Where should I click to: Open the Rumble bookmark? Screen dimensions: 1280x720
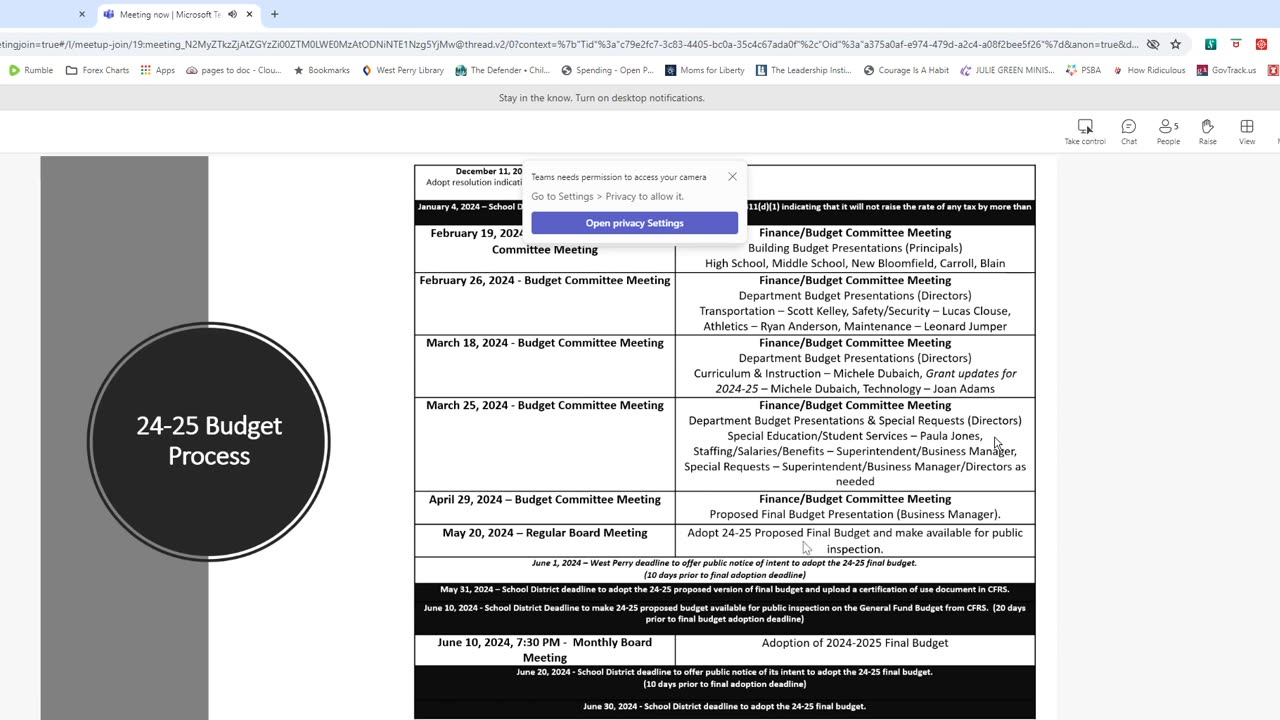31,70
